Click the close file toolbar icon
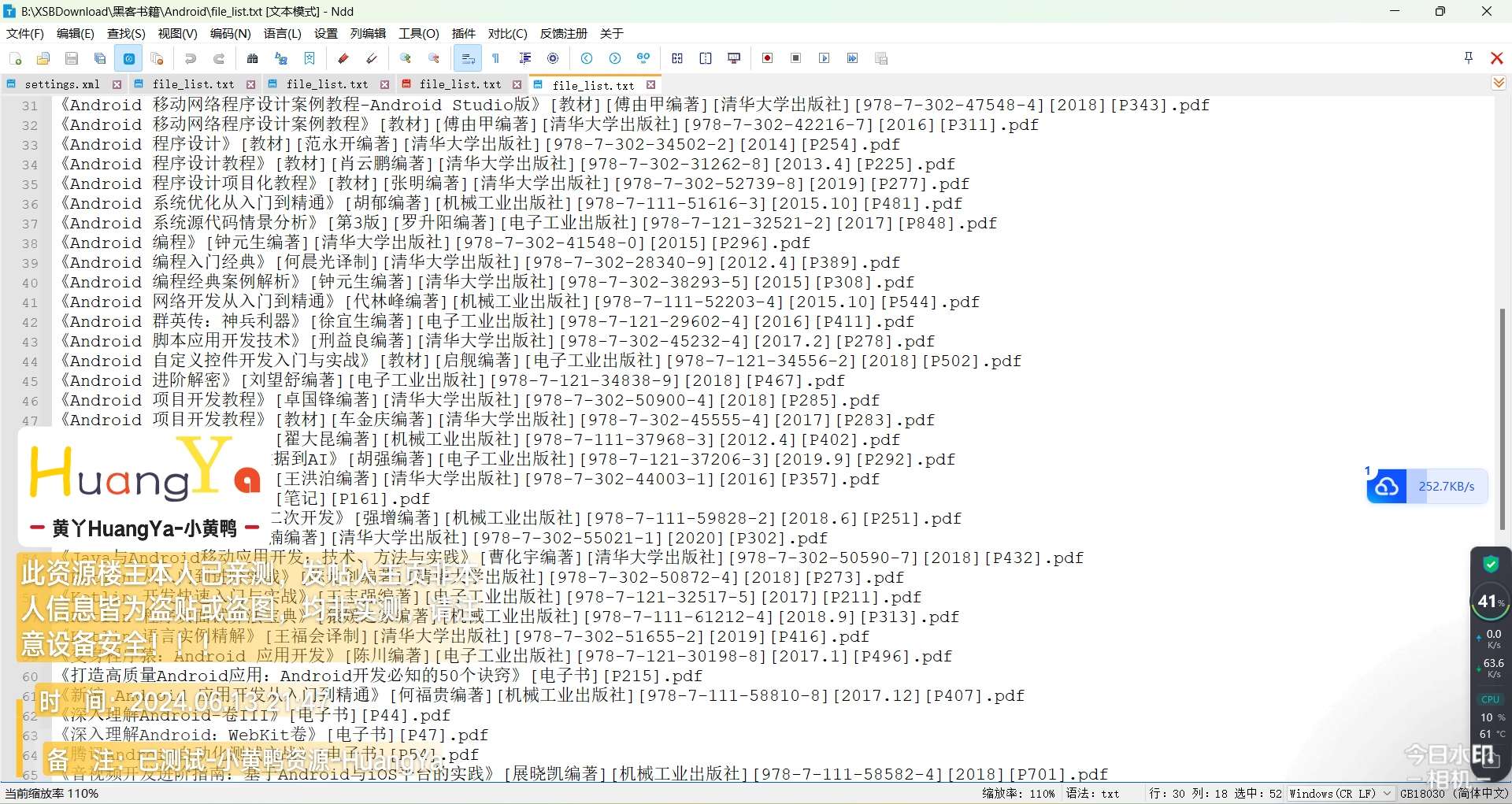 coord(157,58)
